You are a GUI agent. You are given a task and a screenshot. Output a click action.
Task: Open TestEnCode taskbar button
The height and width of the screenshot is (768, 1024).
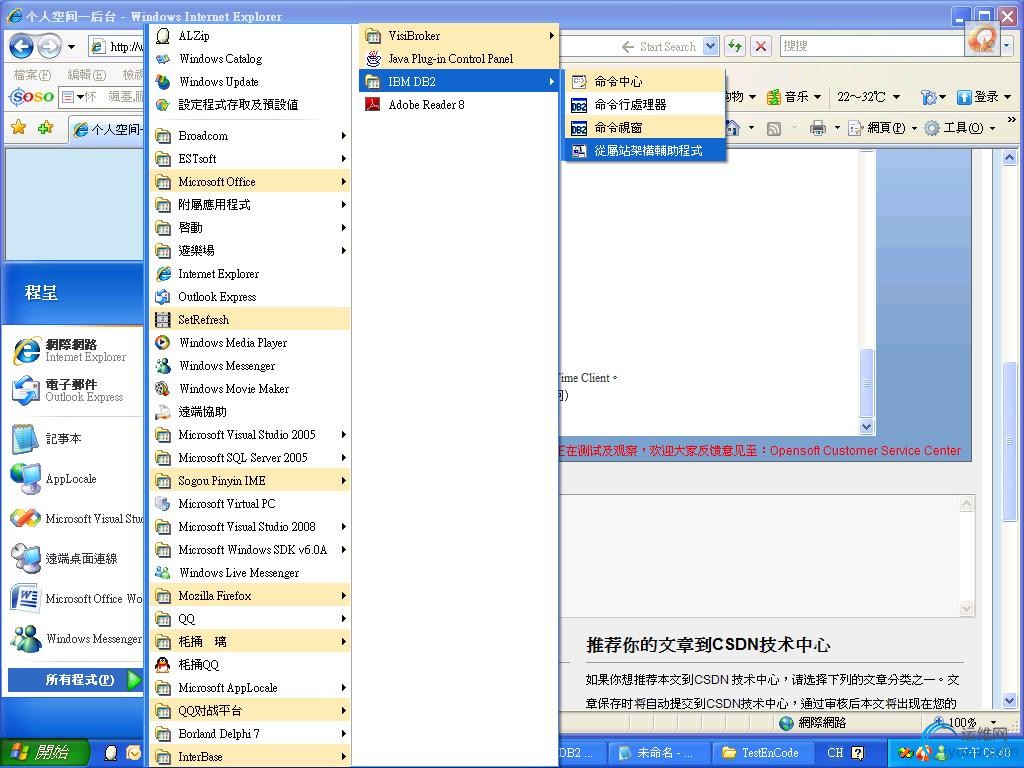coord(763,753)
